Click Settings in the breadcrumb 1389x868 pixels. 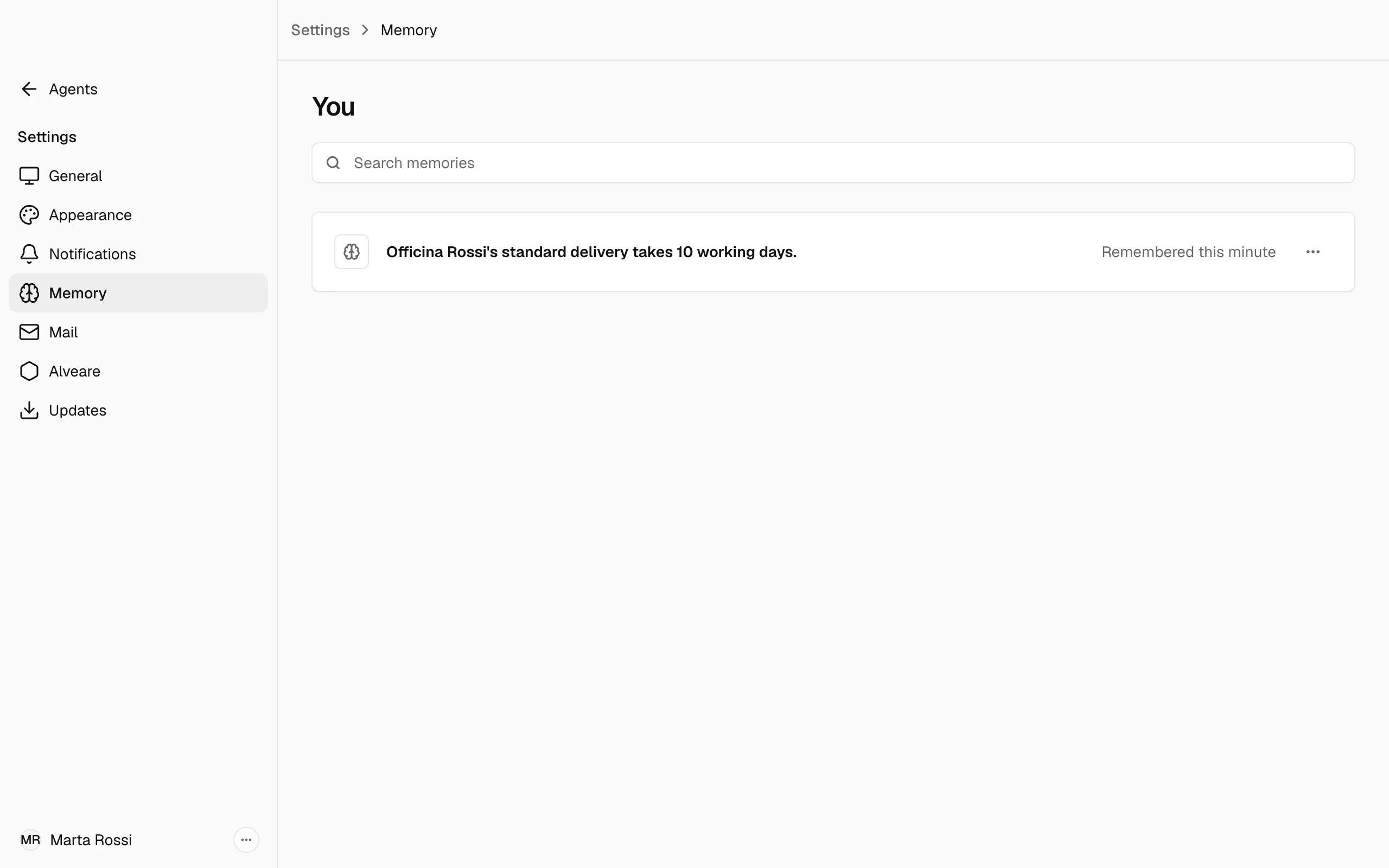tap(320, 30)
